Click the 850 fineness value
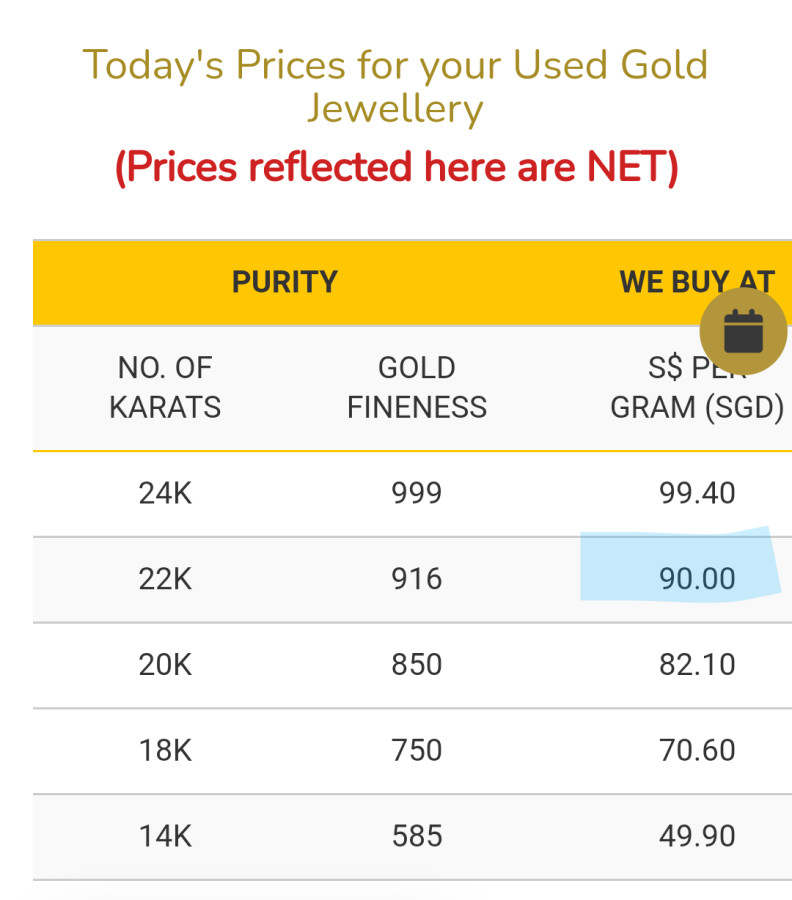This screenshot has height=900, width=792. 417,665
